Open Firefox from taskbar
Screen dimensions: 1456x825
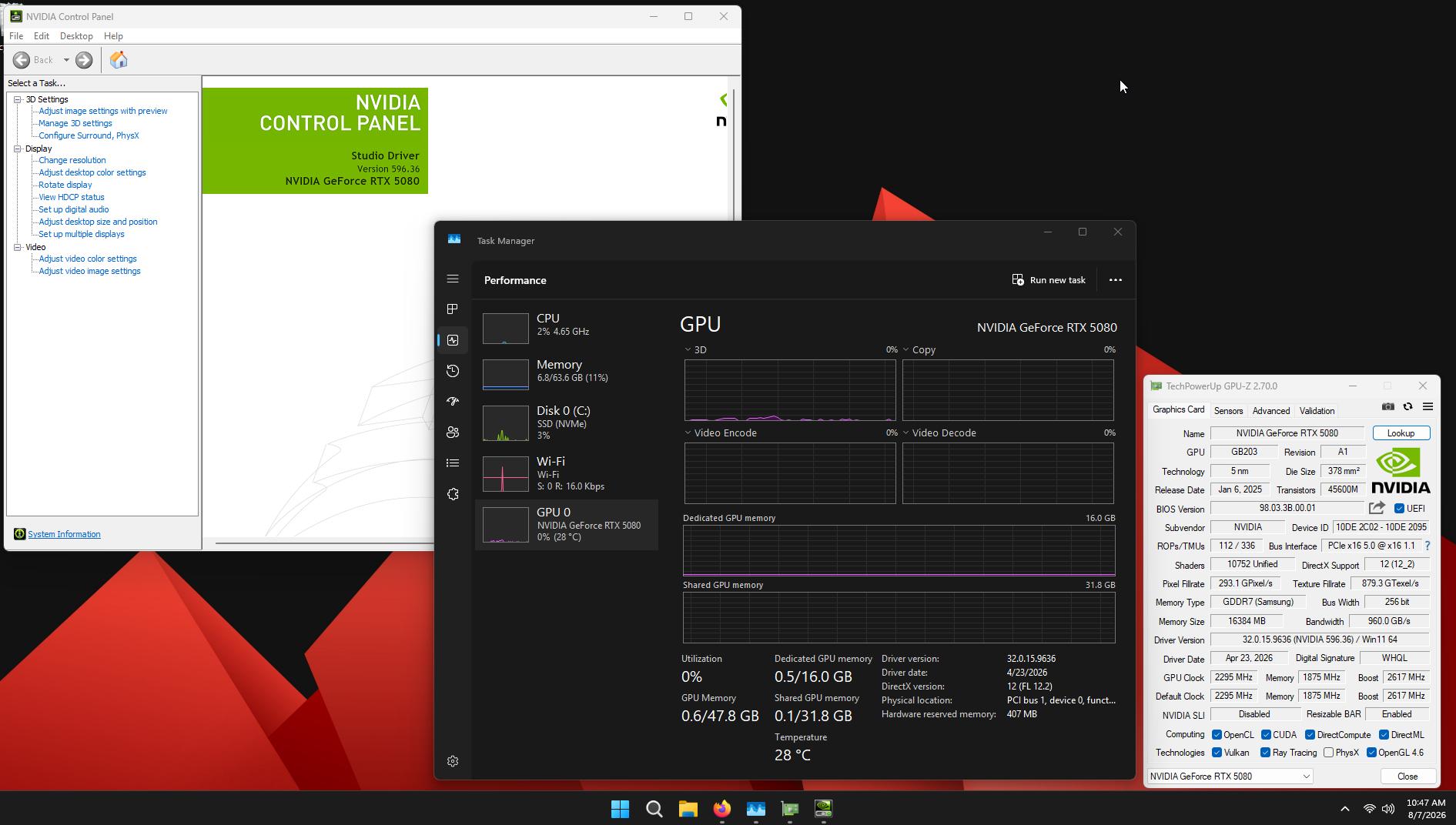click(721, 809)
